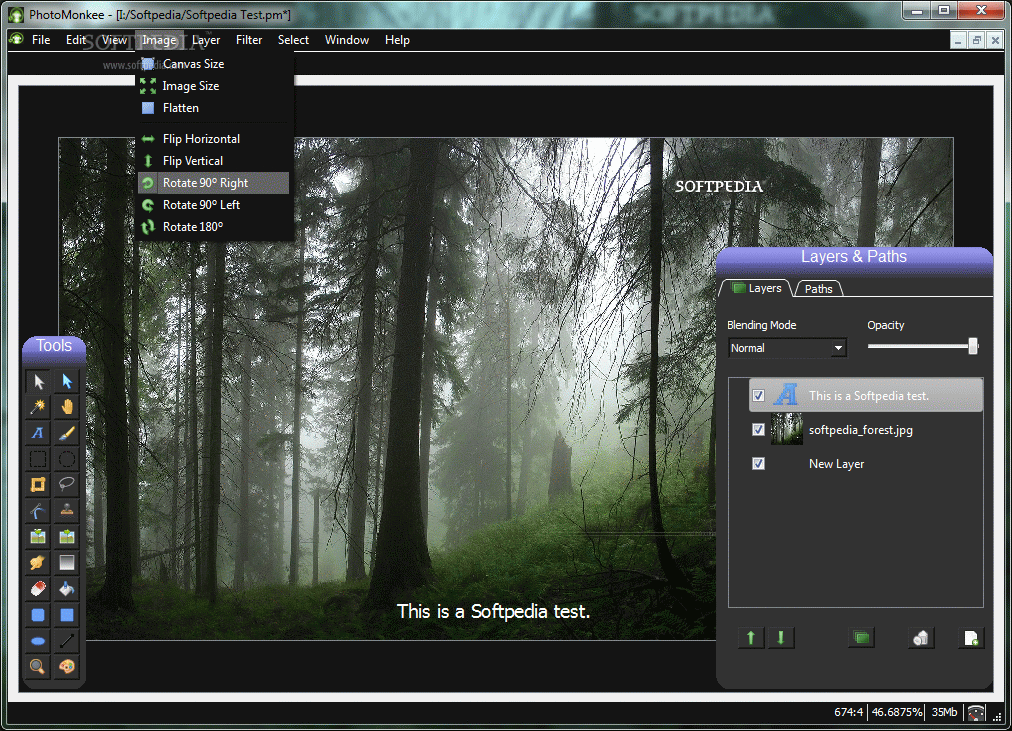Switch to the Layers tab
Viewport: 1012px width, 731px height.
pos(757,288)
